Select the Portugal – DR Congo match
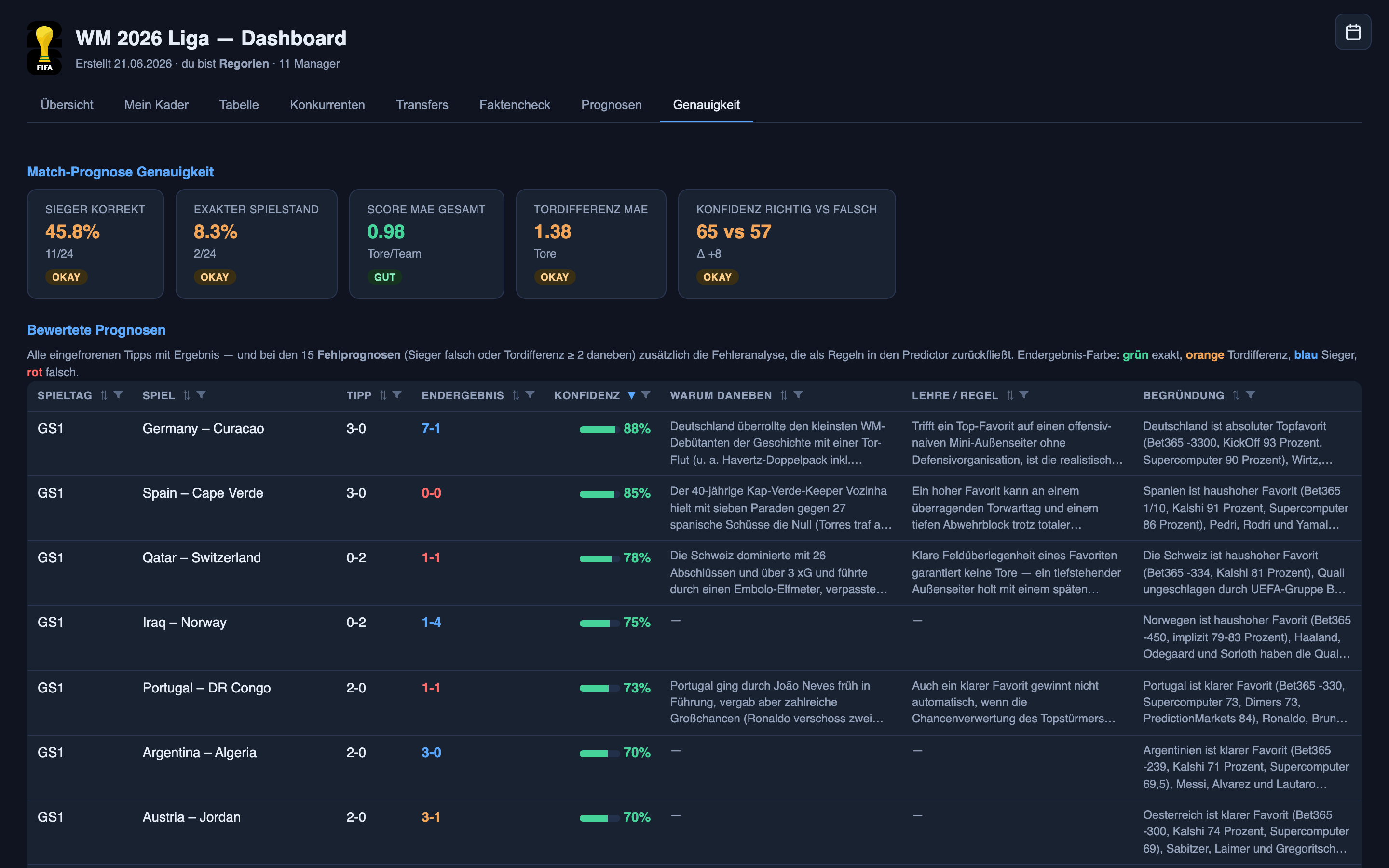Screen dimensions: 1389x868 206,687
